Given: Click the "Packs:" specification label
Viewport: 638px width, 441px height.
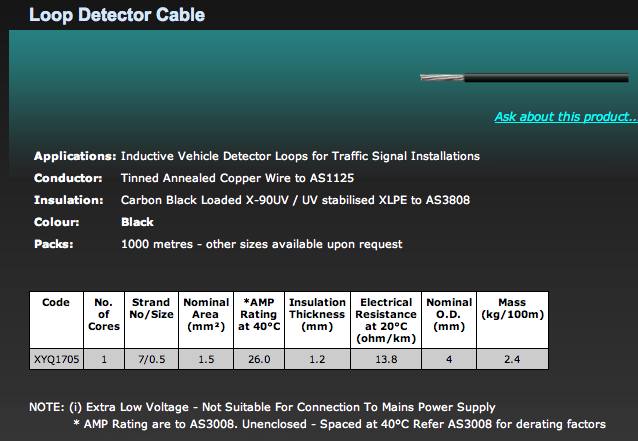Looking at the screenshot, I should [53, 243].
